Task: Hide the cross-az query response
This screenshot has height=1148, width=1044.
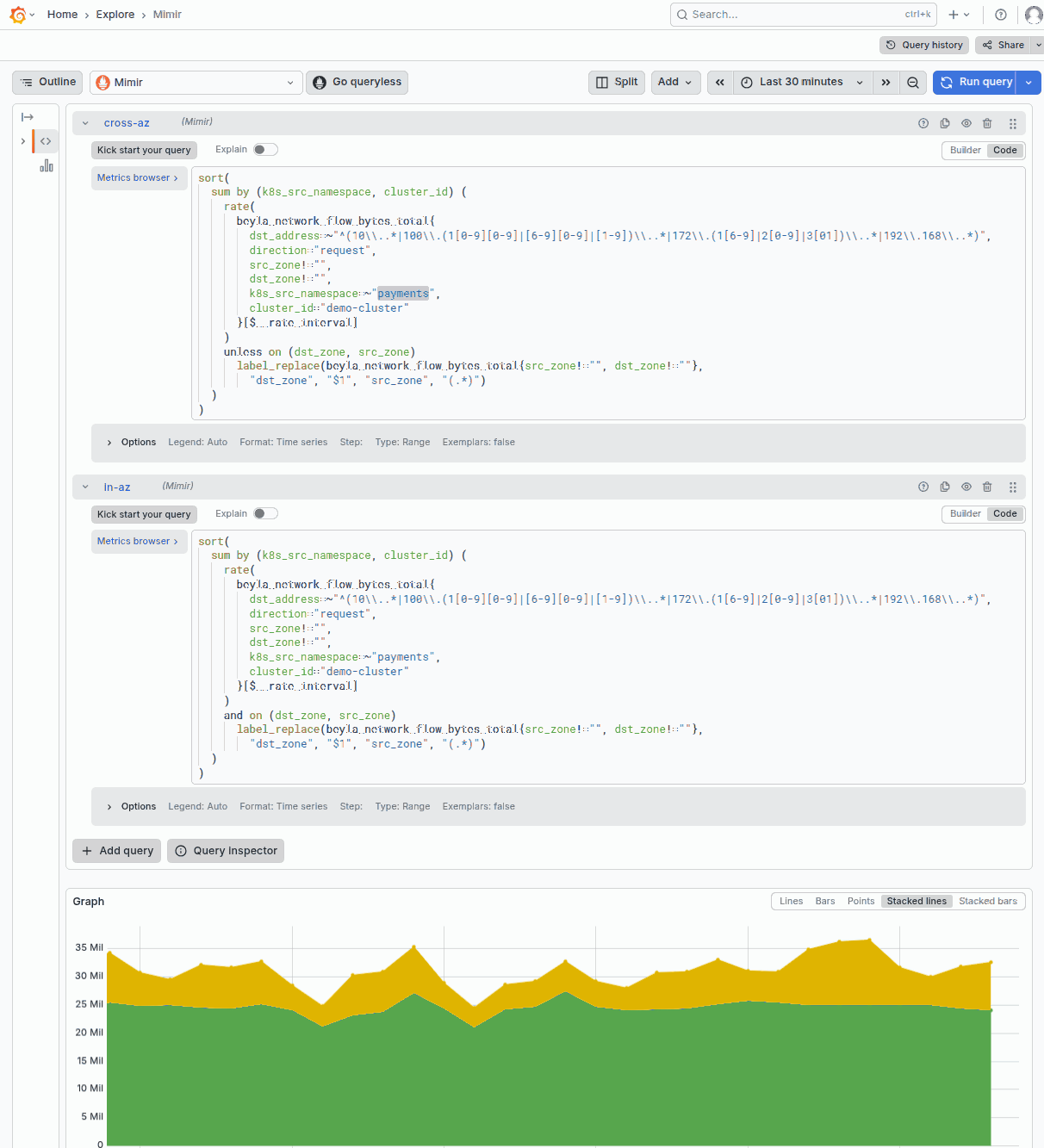Action: [x=966, y=123]
